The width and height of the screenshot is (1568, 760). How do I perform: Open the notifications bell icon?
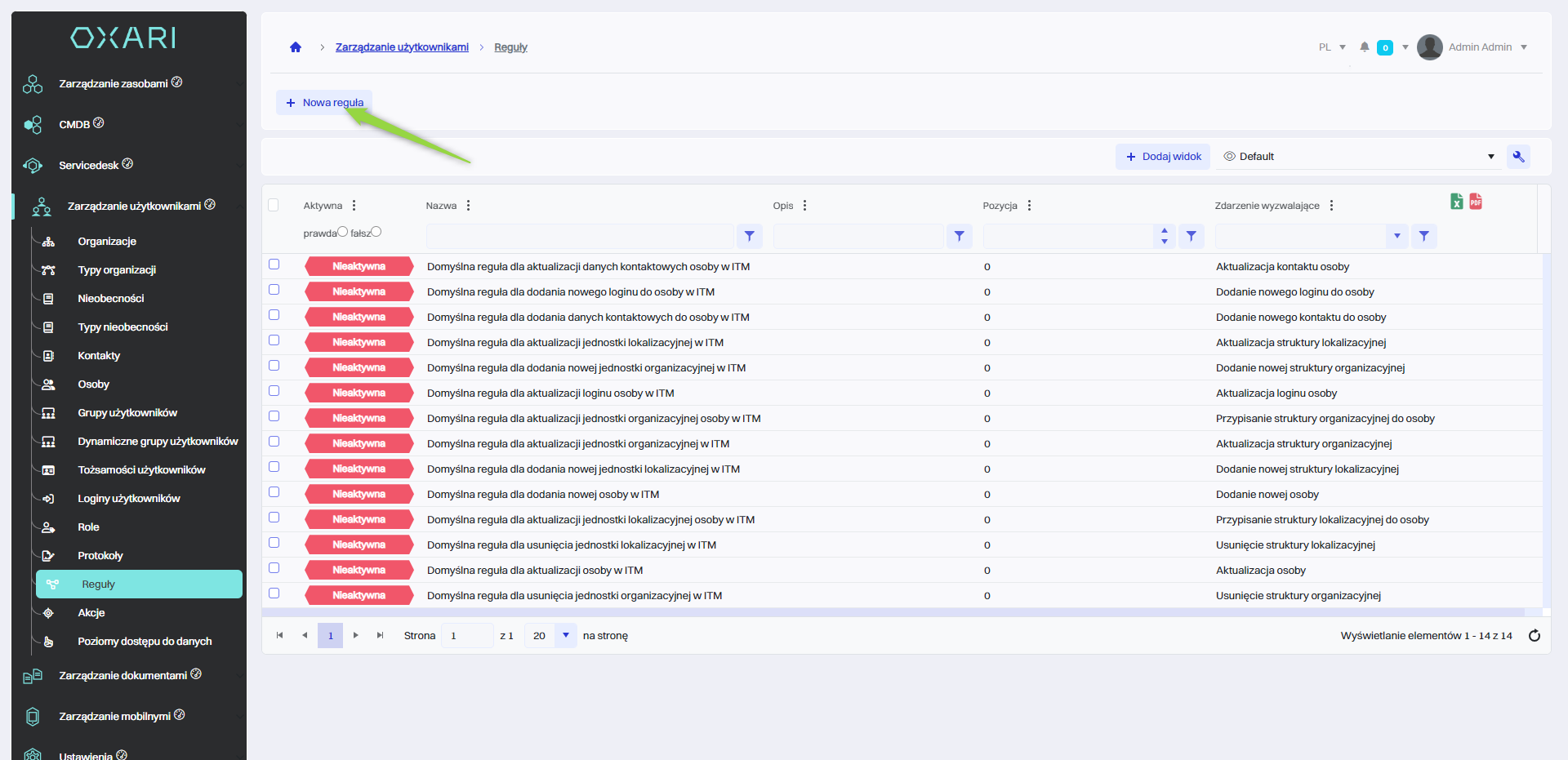(x=1364, y=47)
